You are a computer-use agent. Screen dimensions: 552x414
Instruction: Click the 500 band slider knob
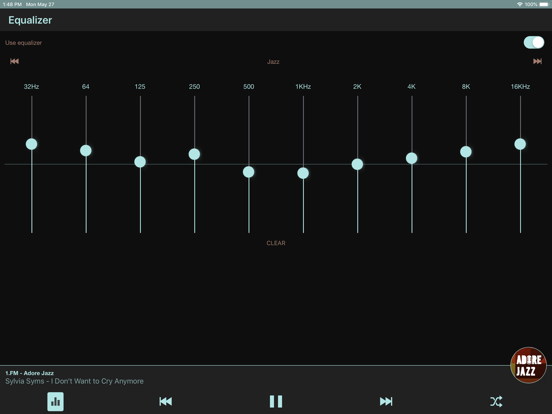tap(249, 172)
